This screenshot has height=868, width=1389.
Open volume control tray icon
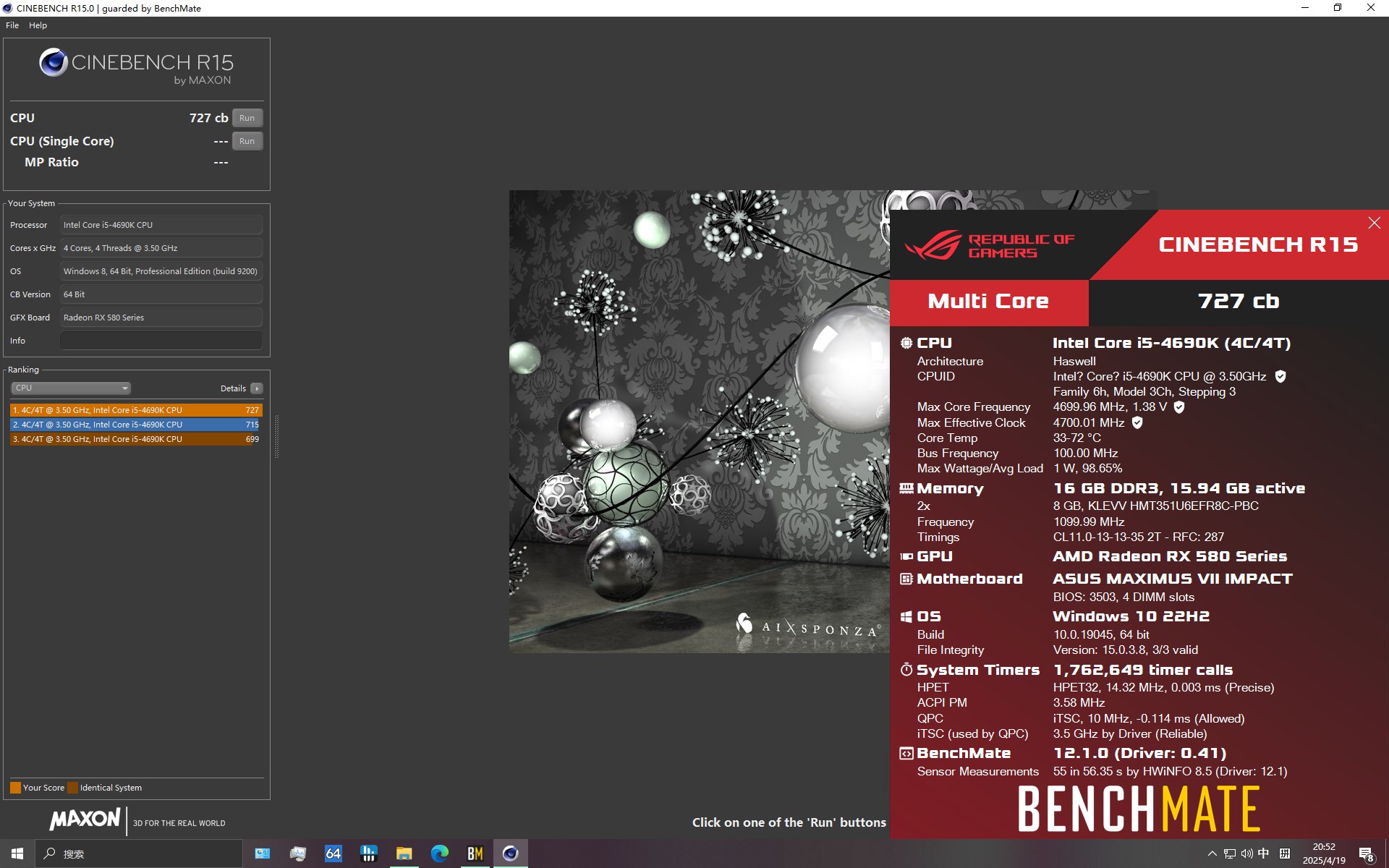click(x=1246, y=854)
